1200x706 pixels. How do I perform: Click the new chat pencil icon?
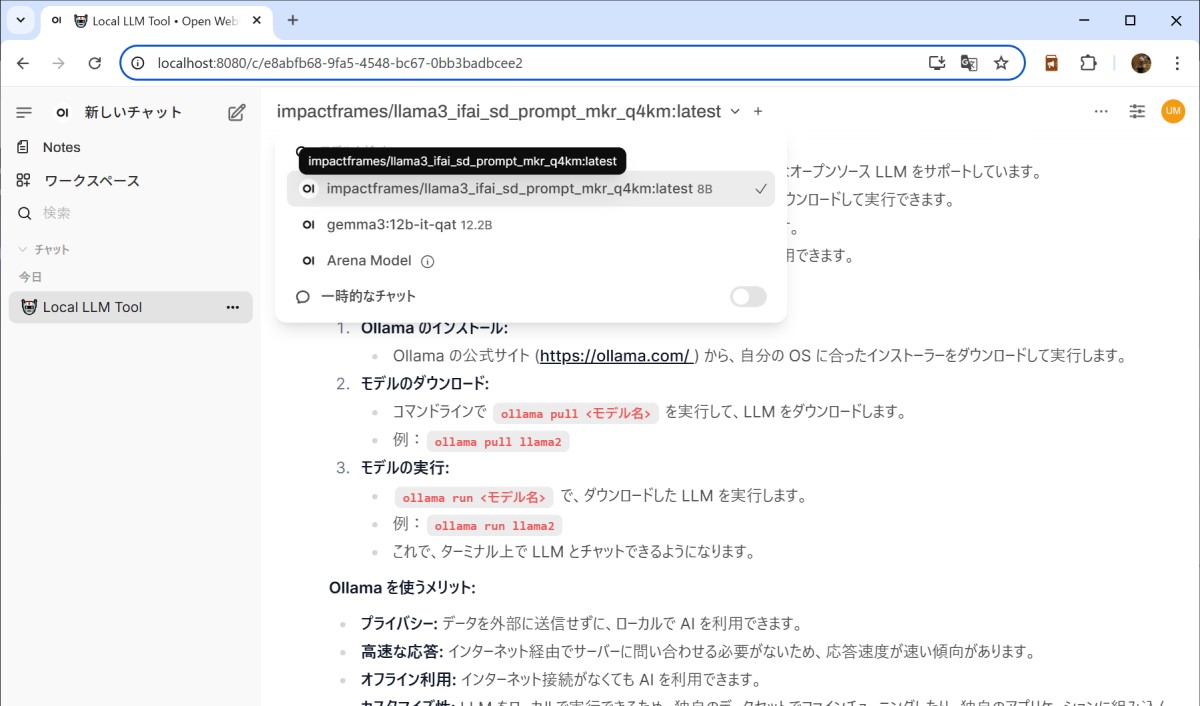point(237,112)
